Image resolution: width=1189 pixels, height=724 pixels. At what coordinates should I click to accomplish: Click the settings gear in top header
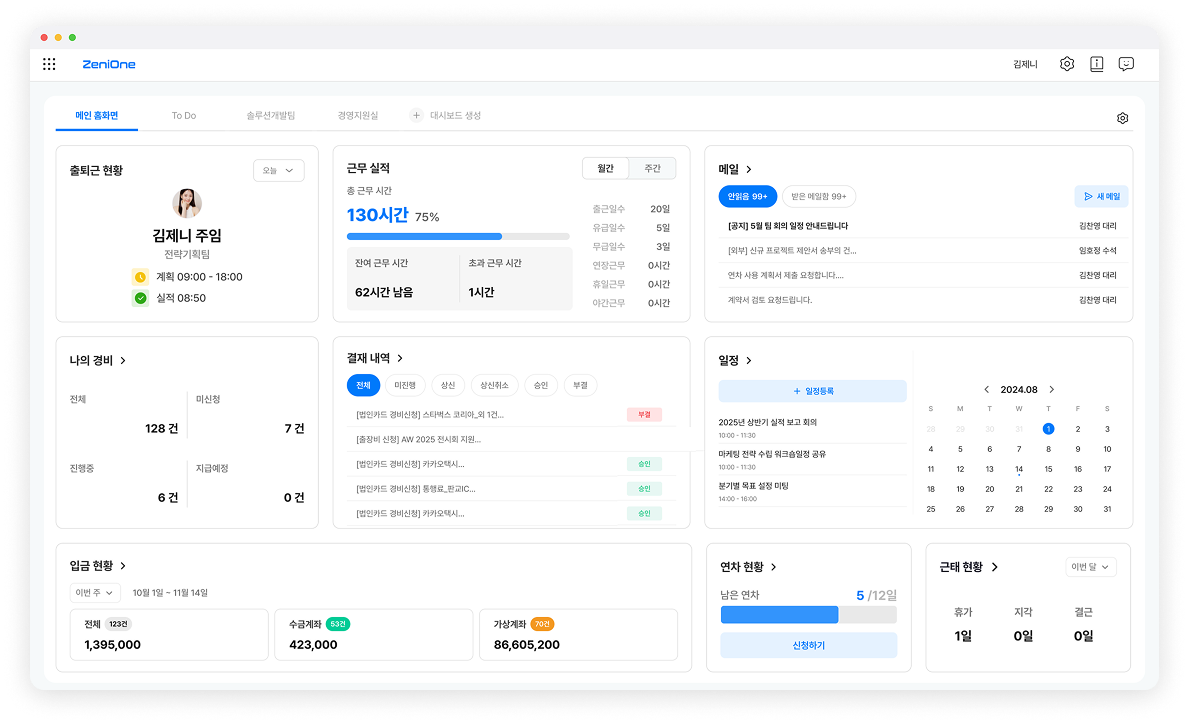pyautogui.click(x=1067, y=64)
